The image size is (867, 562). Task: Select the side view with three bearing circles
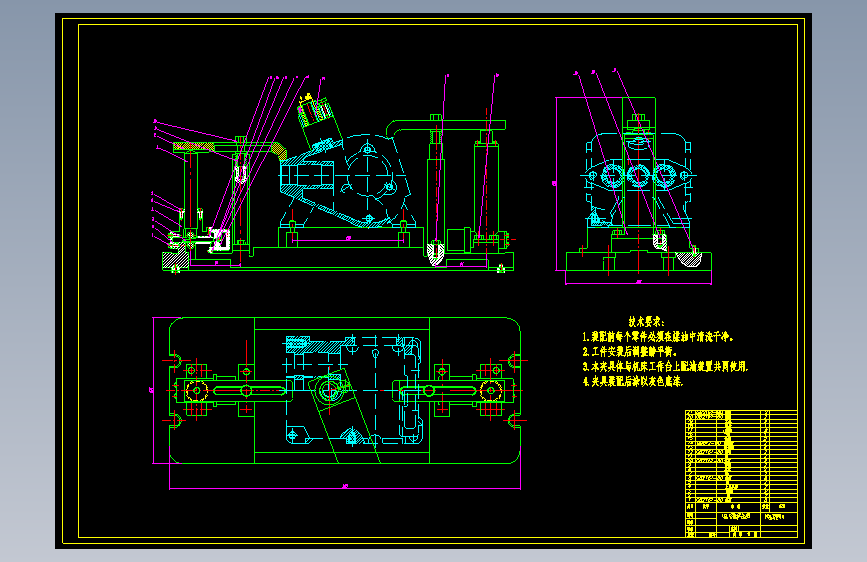pos(639,186)
